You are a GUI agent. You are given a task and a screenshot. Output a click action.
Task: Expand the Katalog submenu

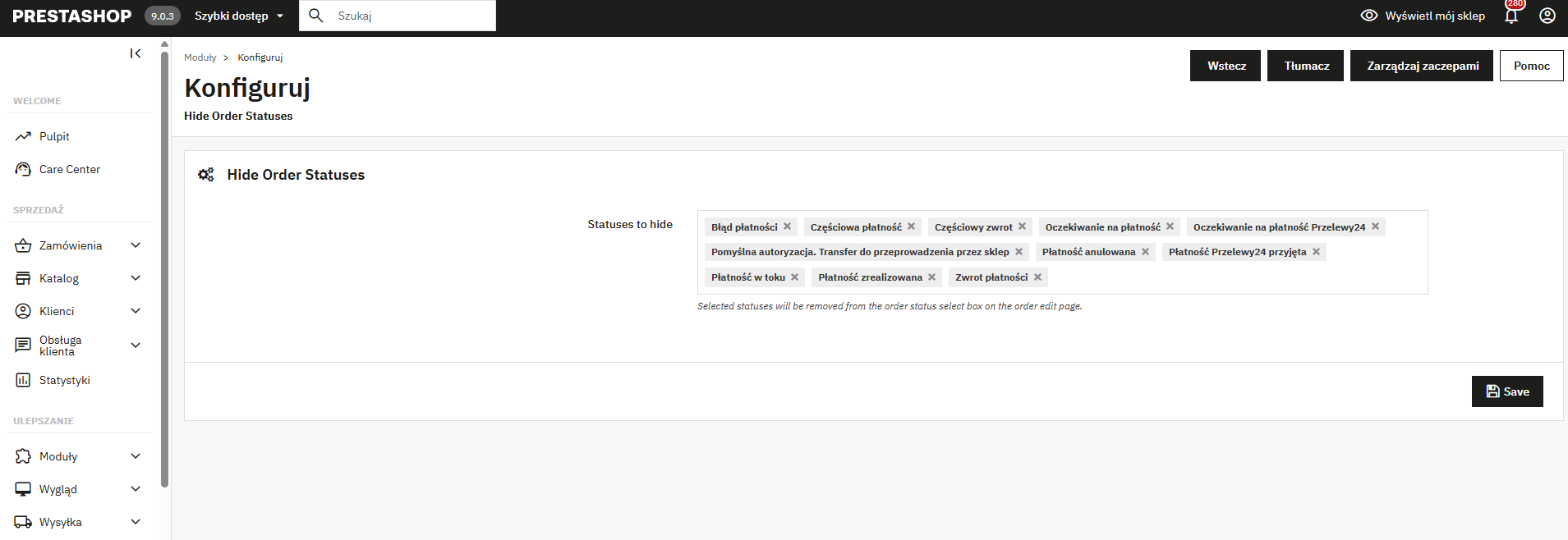[x=136, y=278]
